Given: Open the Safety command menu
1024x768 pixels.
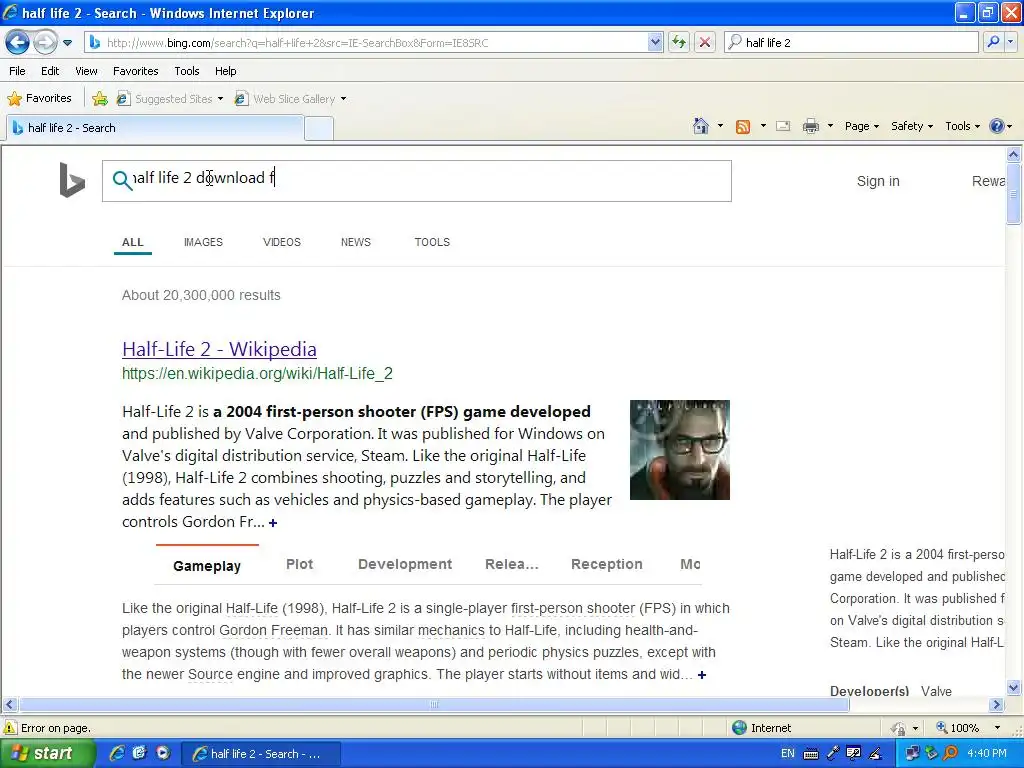Looking at the screenshot, I should pyautogui.click(x=912, y=126).
